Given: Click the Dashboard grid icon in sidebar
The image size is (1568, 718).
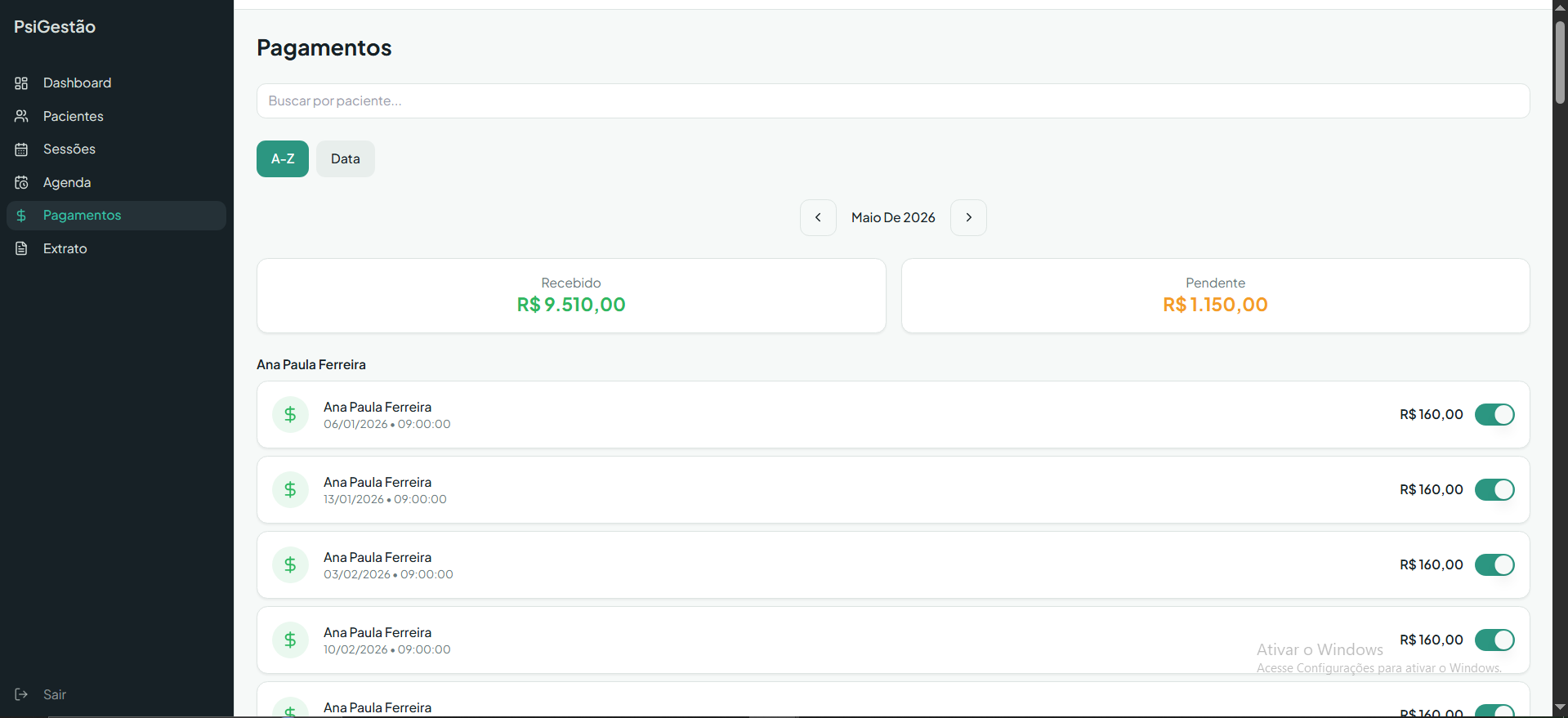Looking at the screenshot, I should click(21, 83).
